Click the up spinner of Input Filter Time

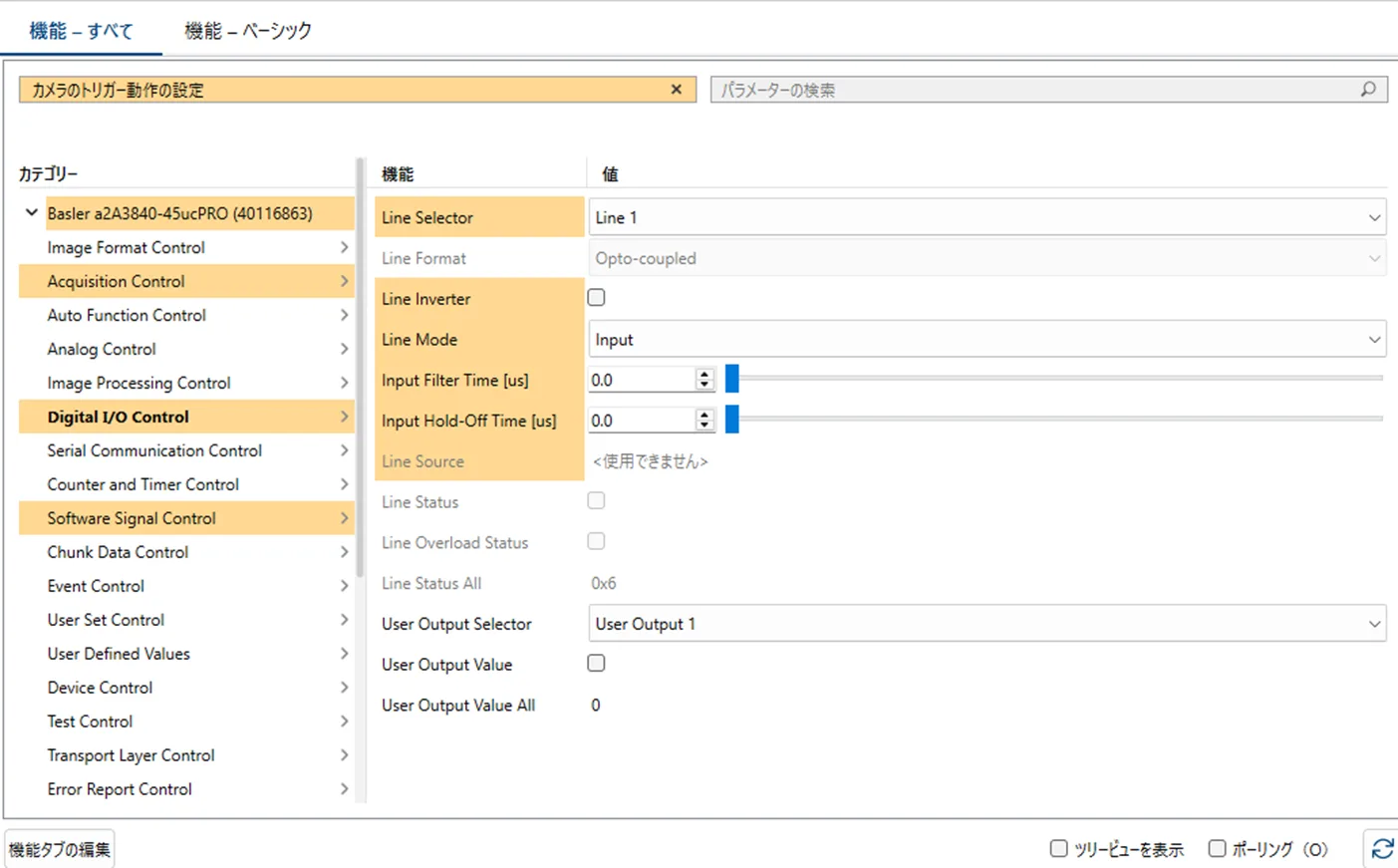704,375
